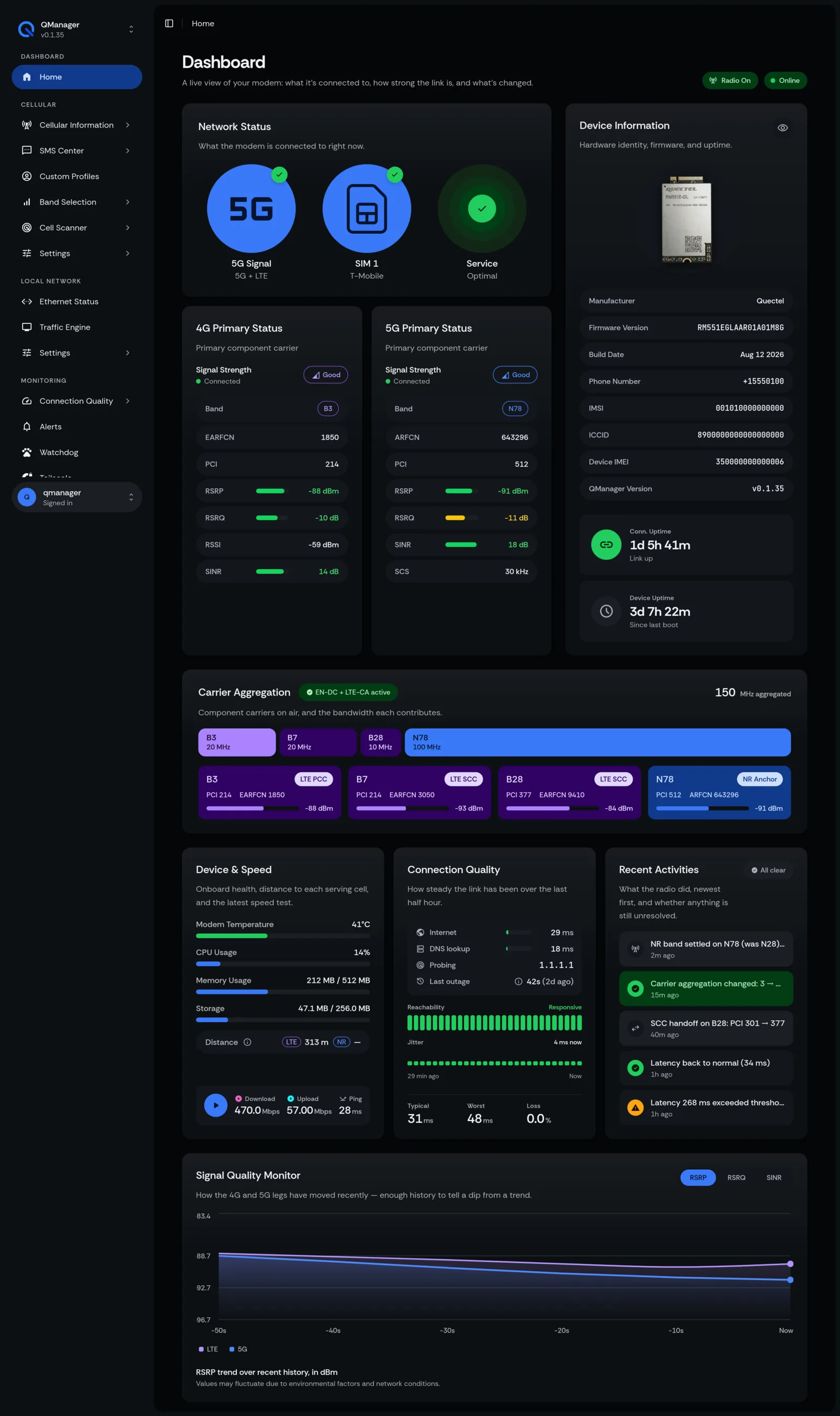Click the N78 100 MHz bandwidth bar
This screenshot has width=840, height=1416.
pyautogui.click(x=598, y=742)
